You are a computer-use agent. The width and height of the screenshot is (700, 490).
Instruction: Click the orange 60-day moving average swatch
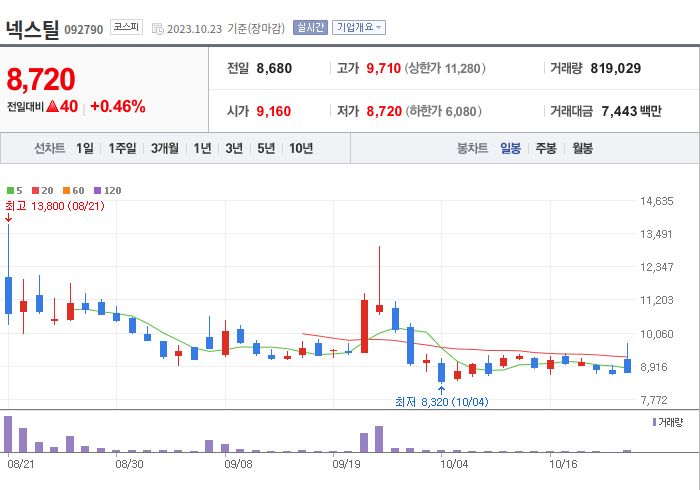pyautogui.click(x=67, y=191)
